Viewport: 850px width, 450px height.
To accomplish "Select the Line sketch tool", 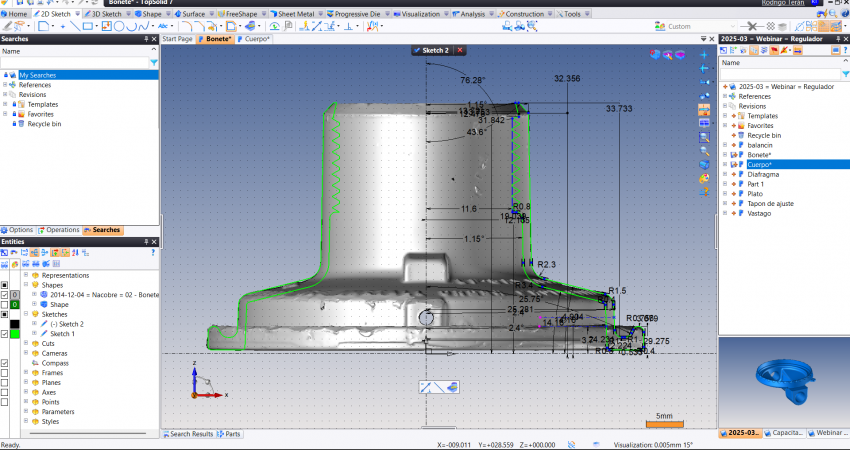I will point(75,26).
